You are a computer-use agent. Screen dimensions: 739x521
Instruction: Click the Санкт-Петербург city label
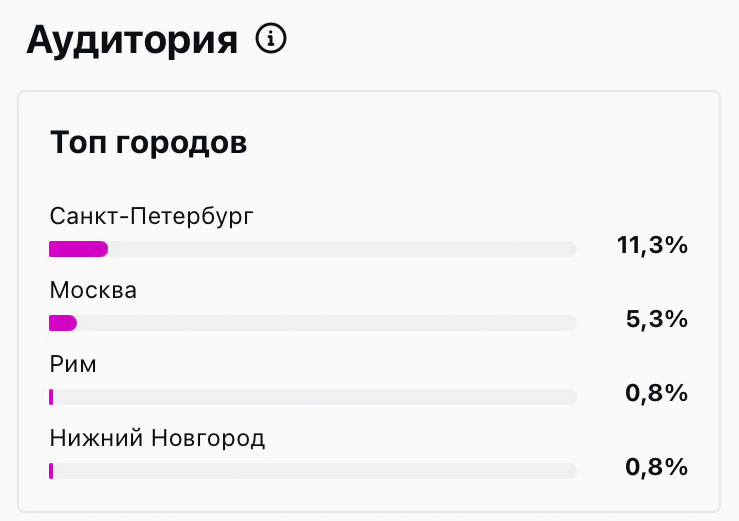point(152,216)
